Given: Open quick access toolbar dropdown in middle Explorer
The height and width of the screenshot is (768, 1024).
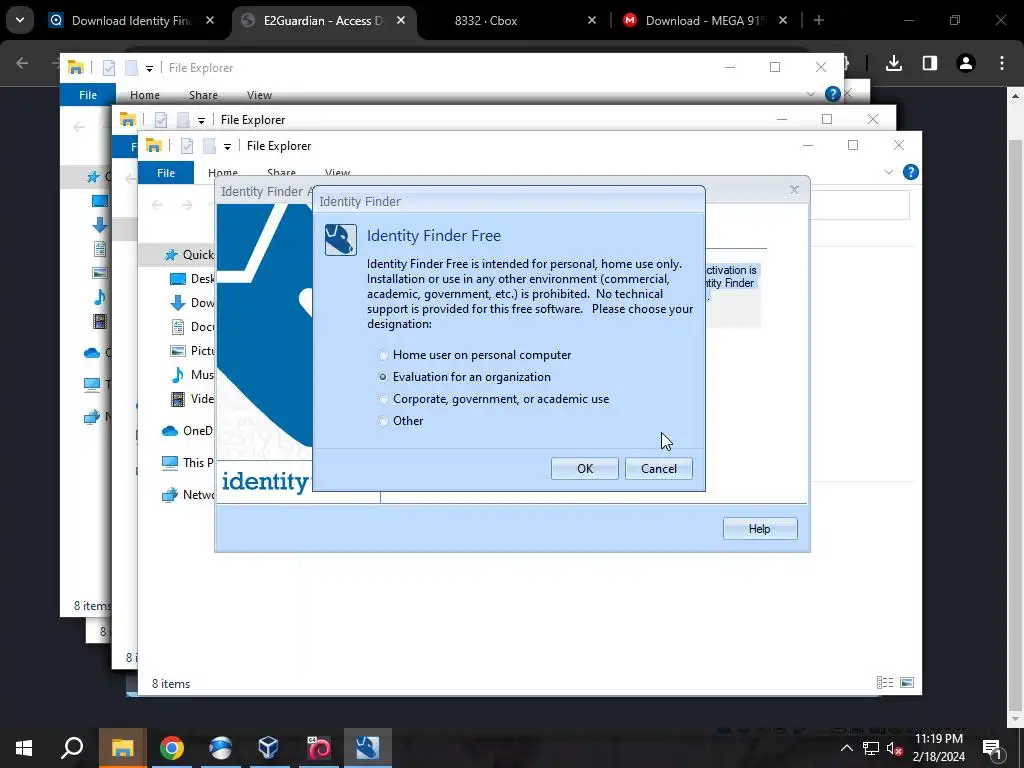Looking at the screenshot, I should 201,120.
